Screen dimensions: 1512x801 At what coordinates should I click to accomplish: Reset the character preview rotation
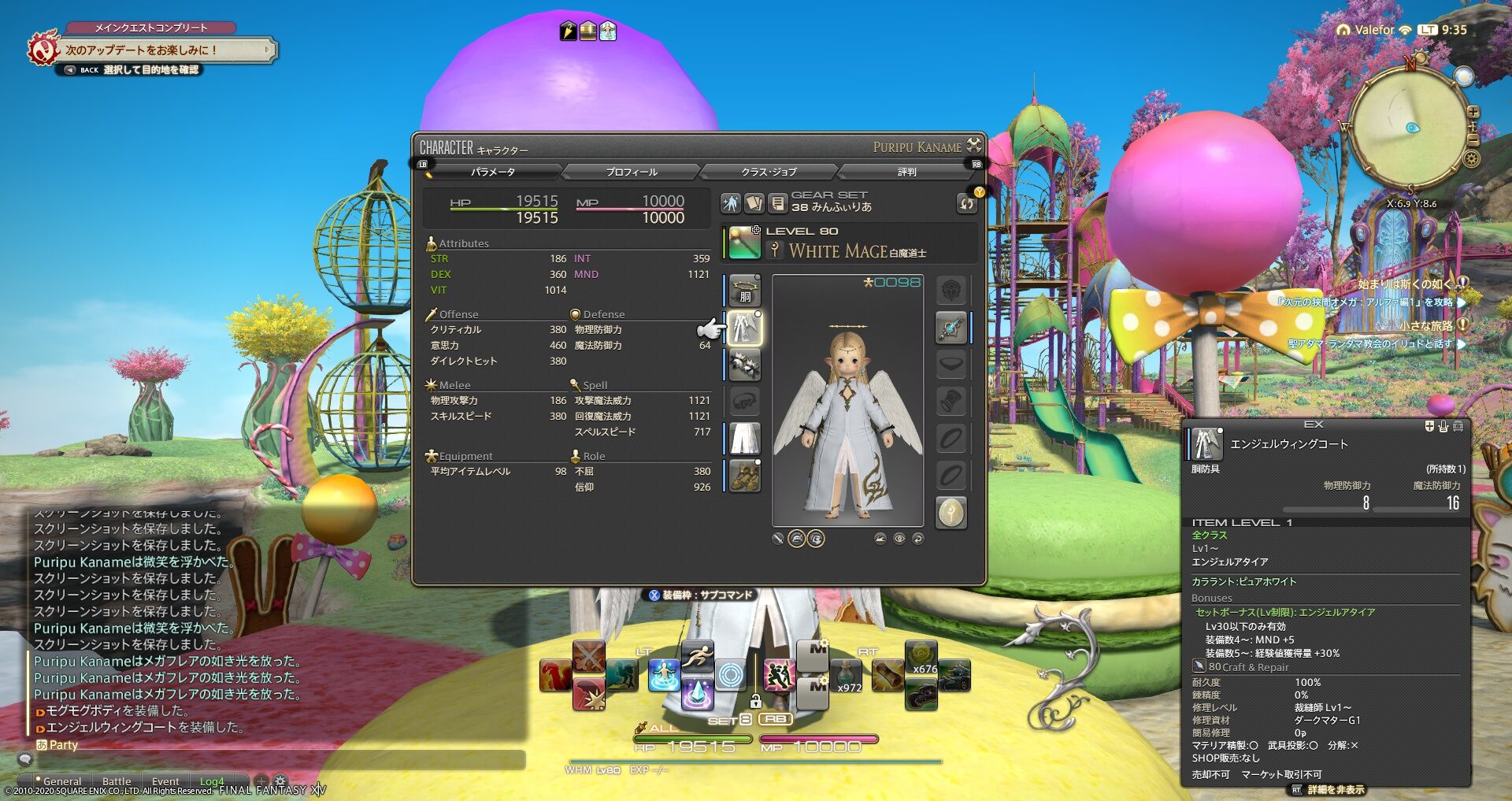pos(917,539)
